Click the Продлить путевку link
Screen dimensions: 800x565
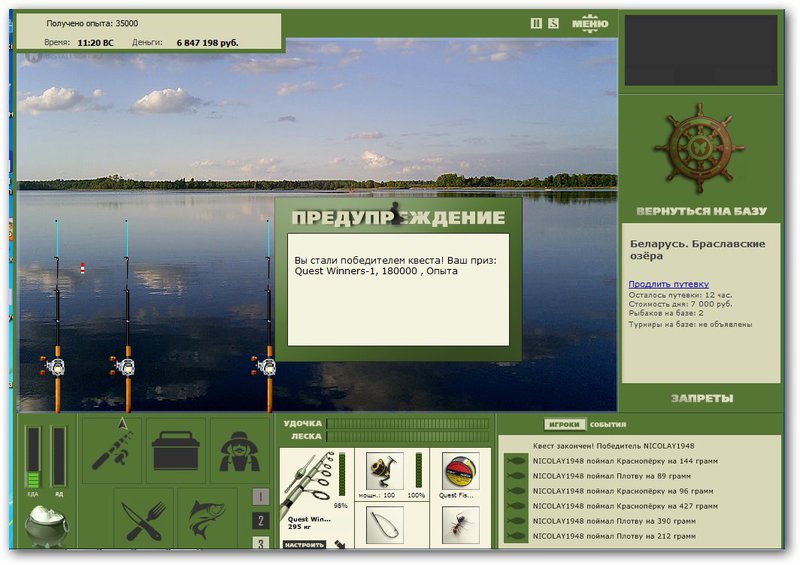point(668,284)
